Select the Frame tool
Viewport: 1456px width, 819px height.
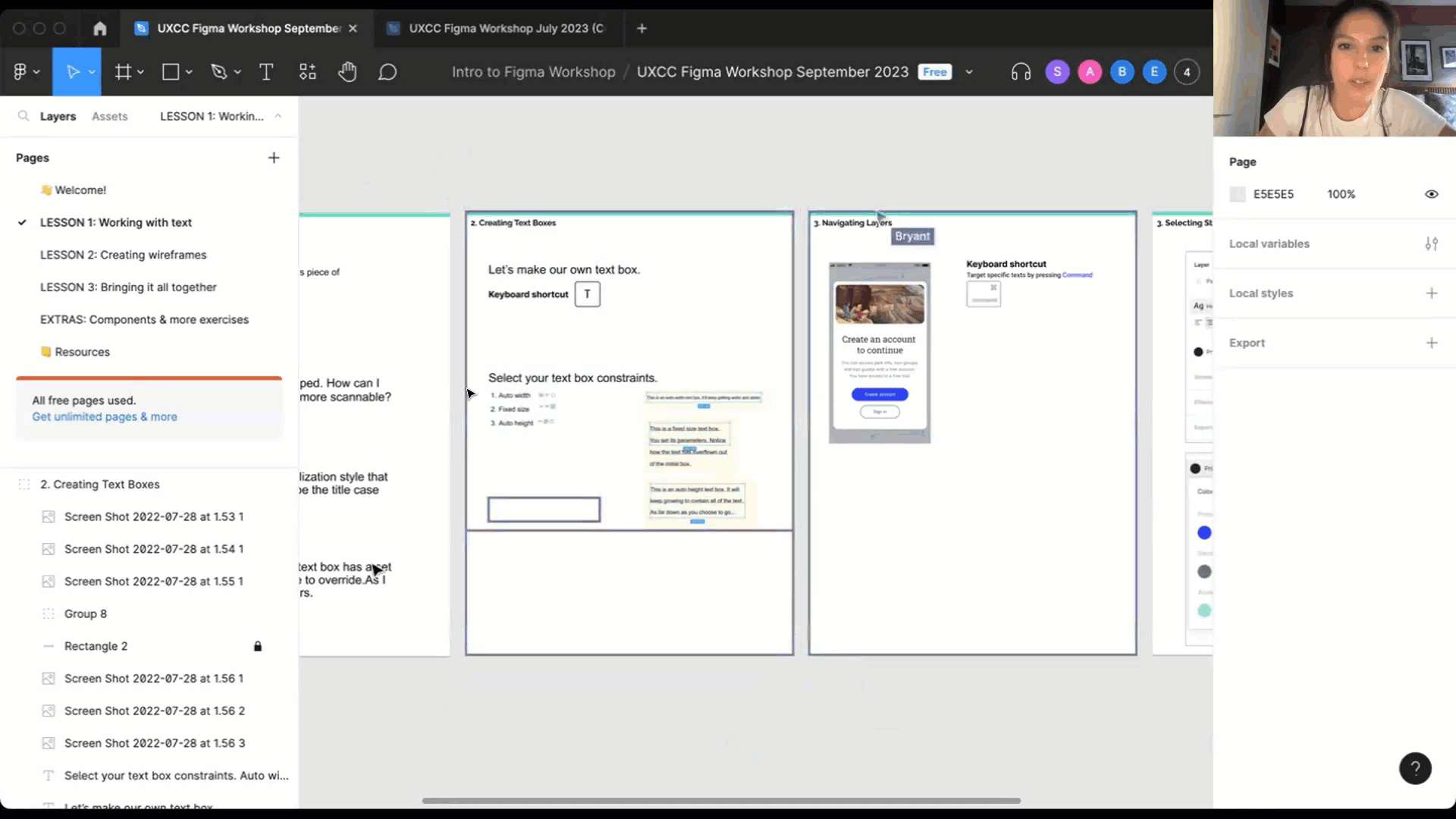(123, 71)
